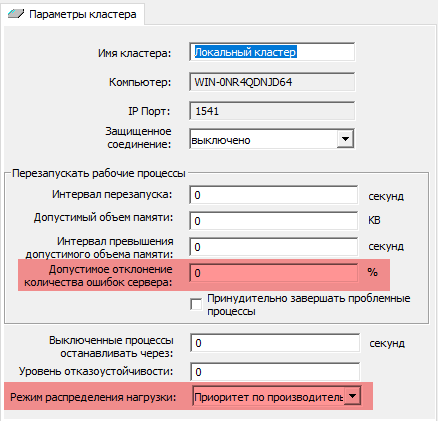Open the Параметры кластера tab
Image resolution: width=438 pixels, height=421 pixels.
(x=72, y=14)
